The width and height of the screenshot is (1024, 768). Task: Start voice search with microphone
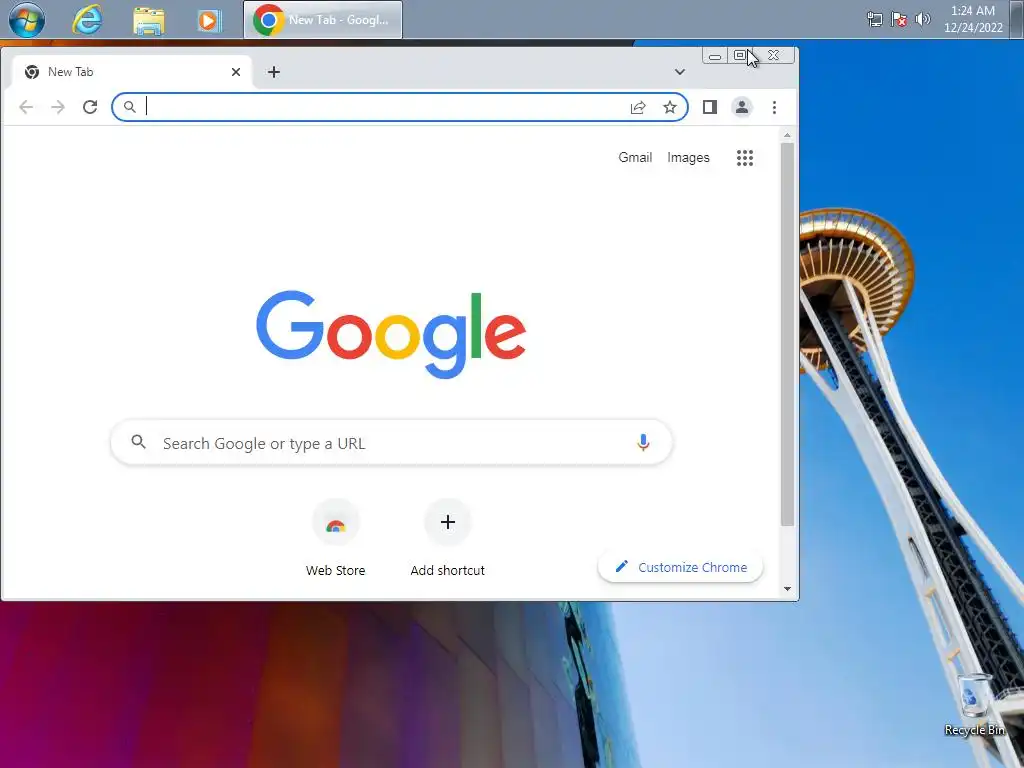coord(643,443)
